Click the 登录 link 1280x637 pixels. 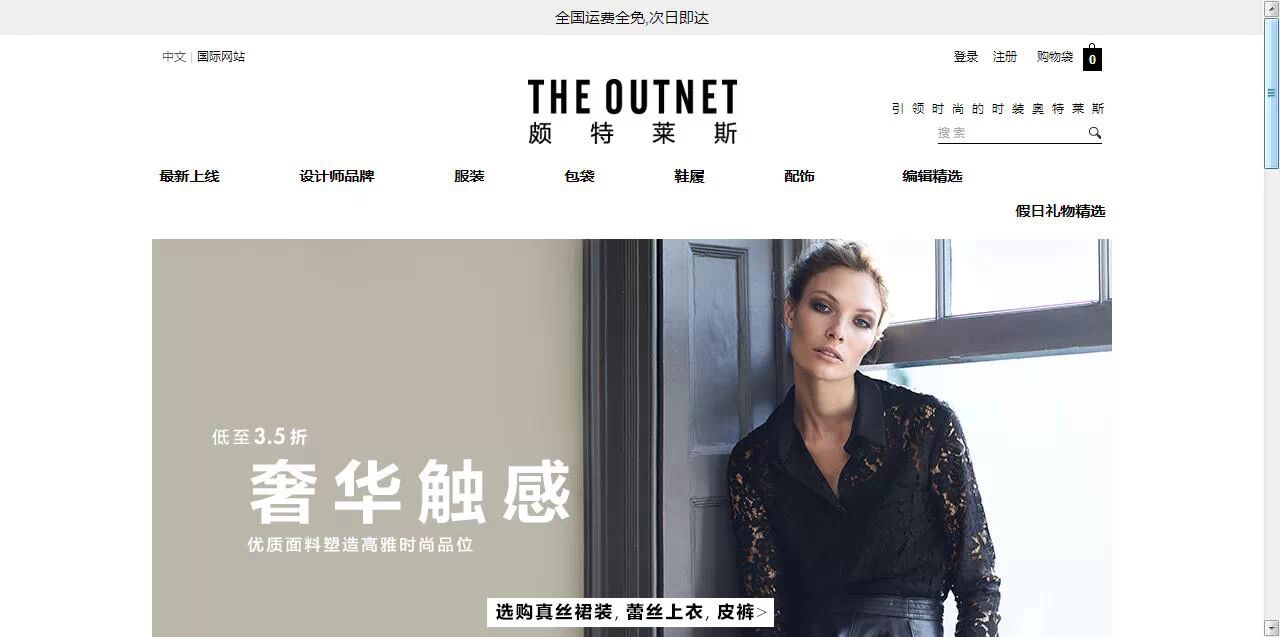pos(966,57)
